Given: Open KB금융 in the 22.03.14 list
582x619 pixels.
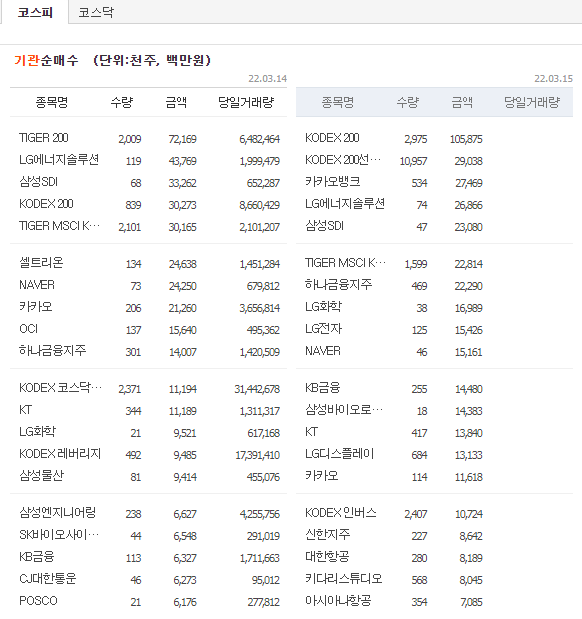Looking at the screenshot, I should (x=37, y=557).
